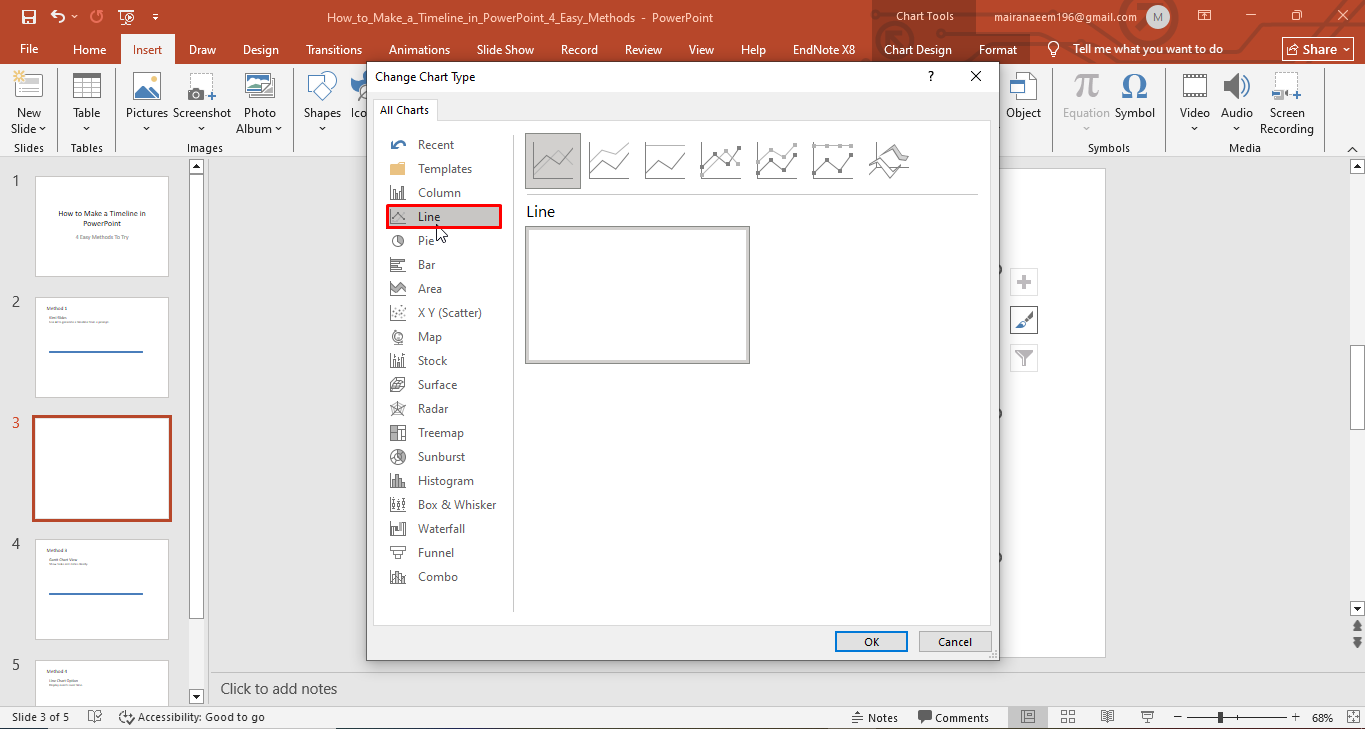
Task: Start slideshow from beginning in quick access toolbar
Action: tap(126, 17)
